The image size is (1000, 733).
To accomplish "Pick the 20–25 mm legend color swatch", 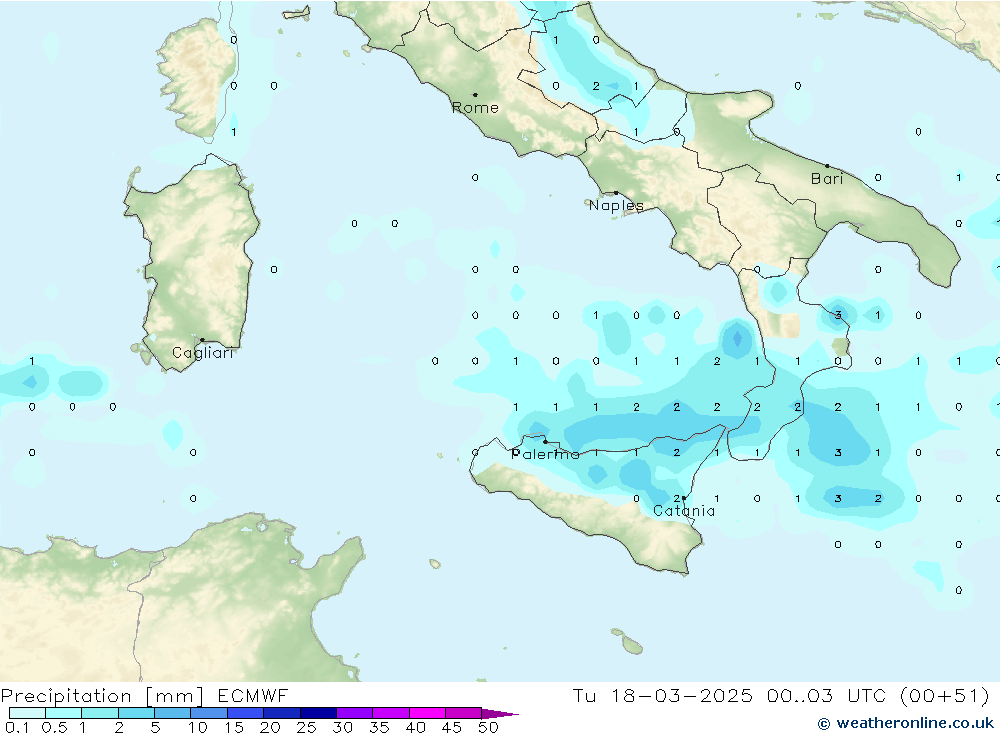I will [x=282, y=713].
